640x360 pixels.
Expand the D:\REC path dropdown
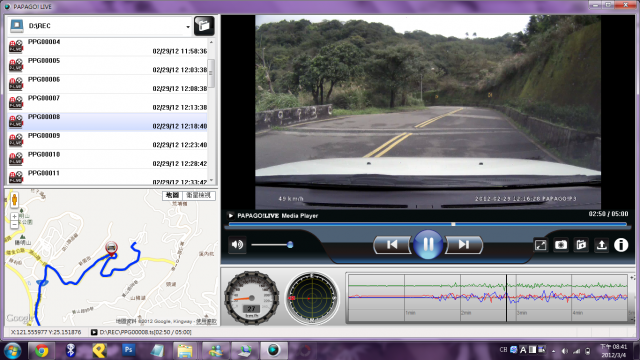pyautogui.click(x=188, y=27)
